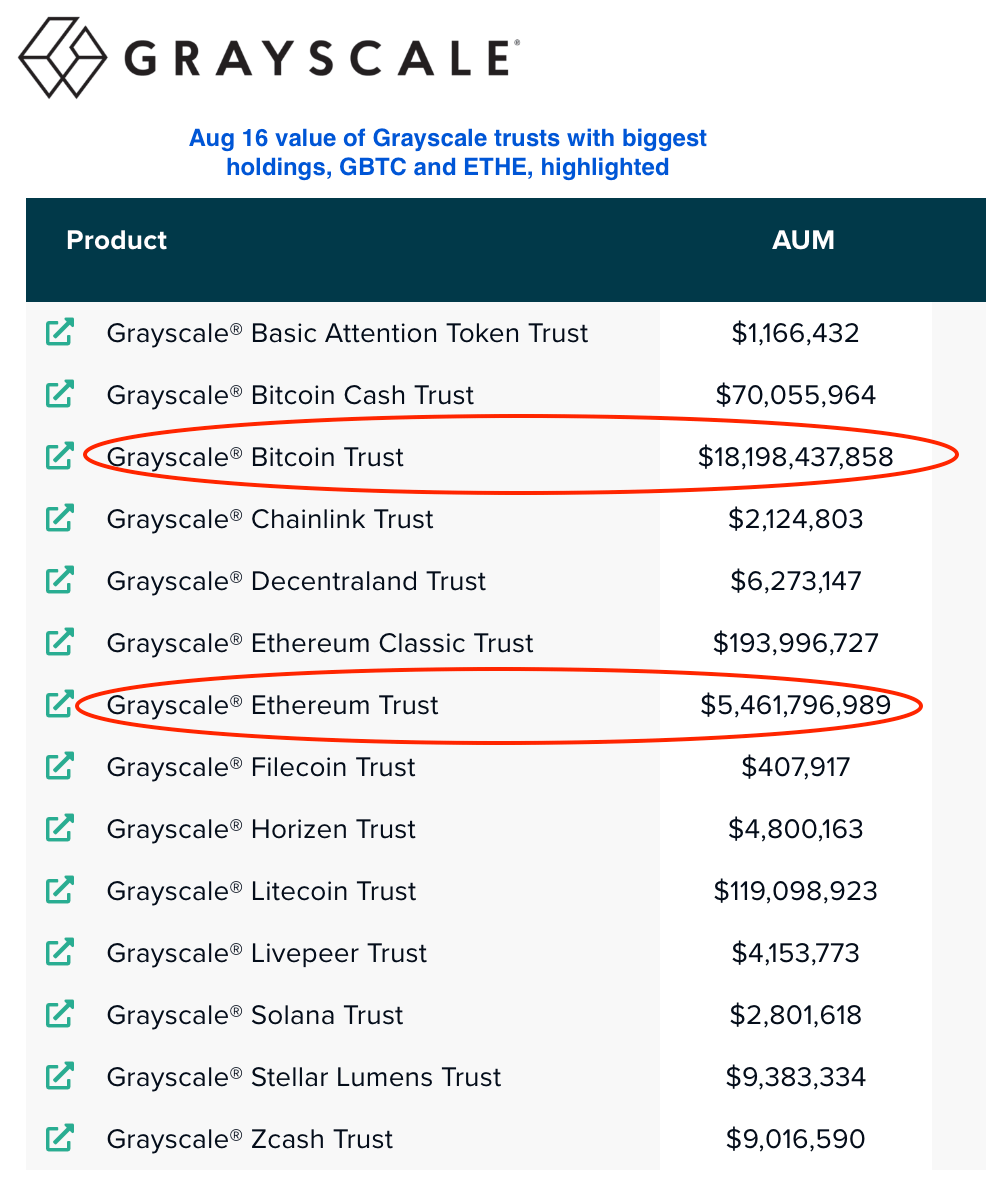Click the Product column header
Screen dimensions: 986x1194
tap(116, 240)
